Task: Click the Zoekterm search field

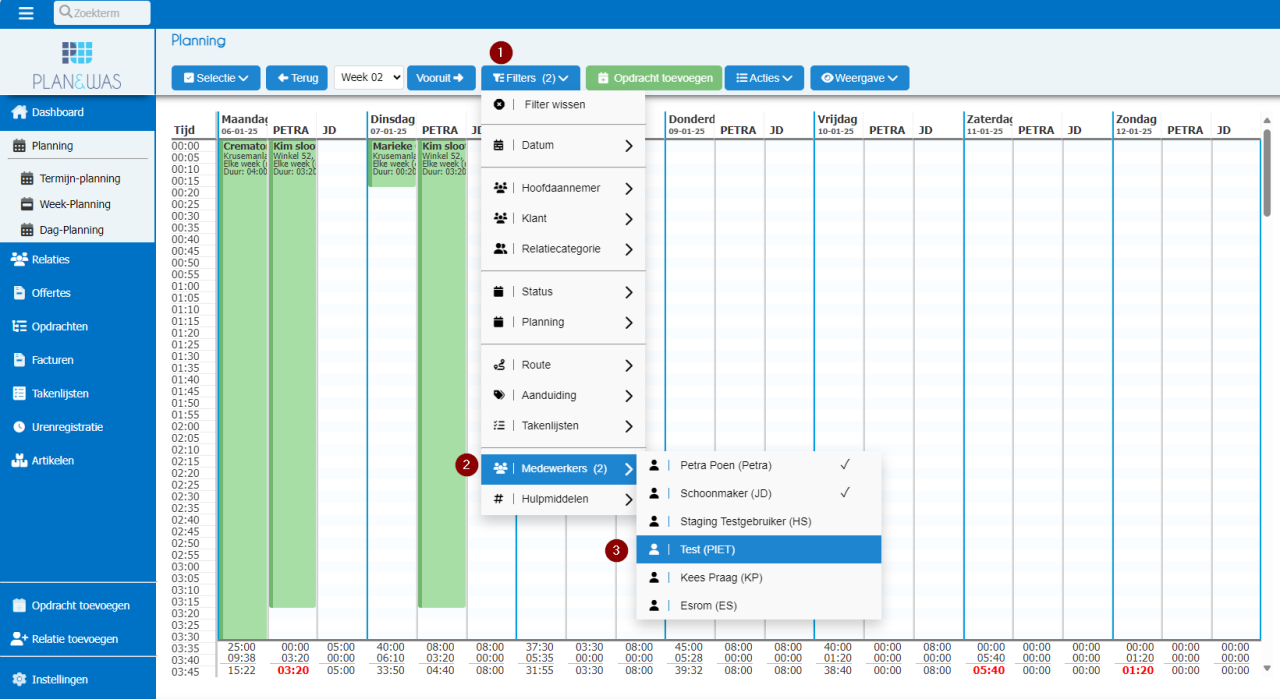Action: [102, 13]
